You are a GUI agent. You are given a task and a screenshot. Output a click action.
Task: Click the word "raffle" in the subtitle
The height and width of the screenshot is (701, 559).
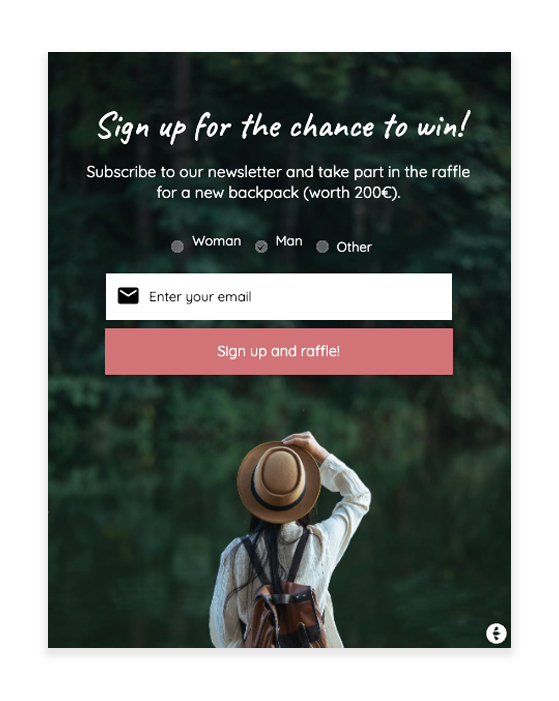tap(451, 172)
